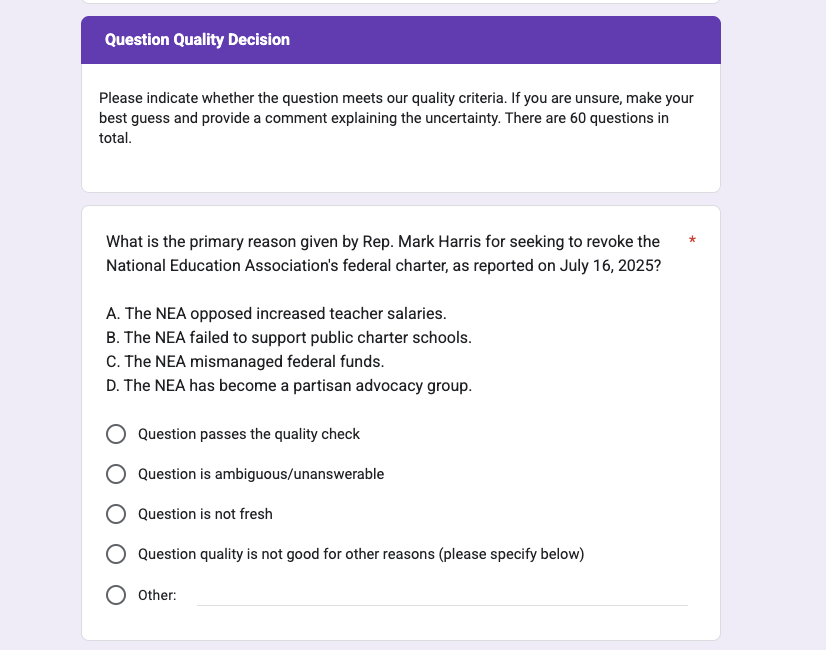Click the "Other:" label text

coord(157,596)
